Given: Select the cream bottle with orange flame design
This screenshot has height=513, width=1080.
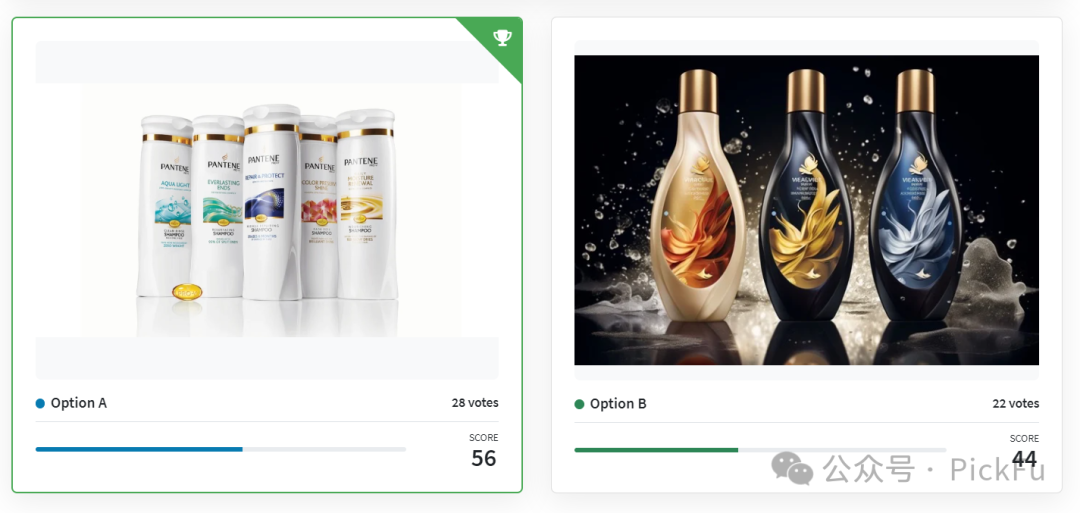Looking at the screenshot, I should coord(697,195).
